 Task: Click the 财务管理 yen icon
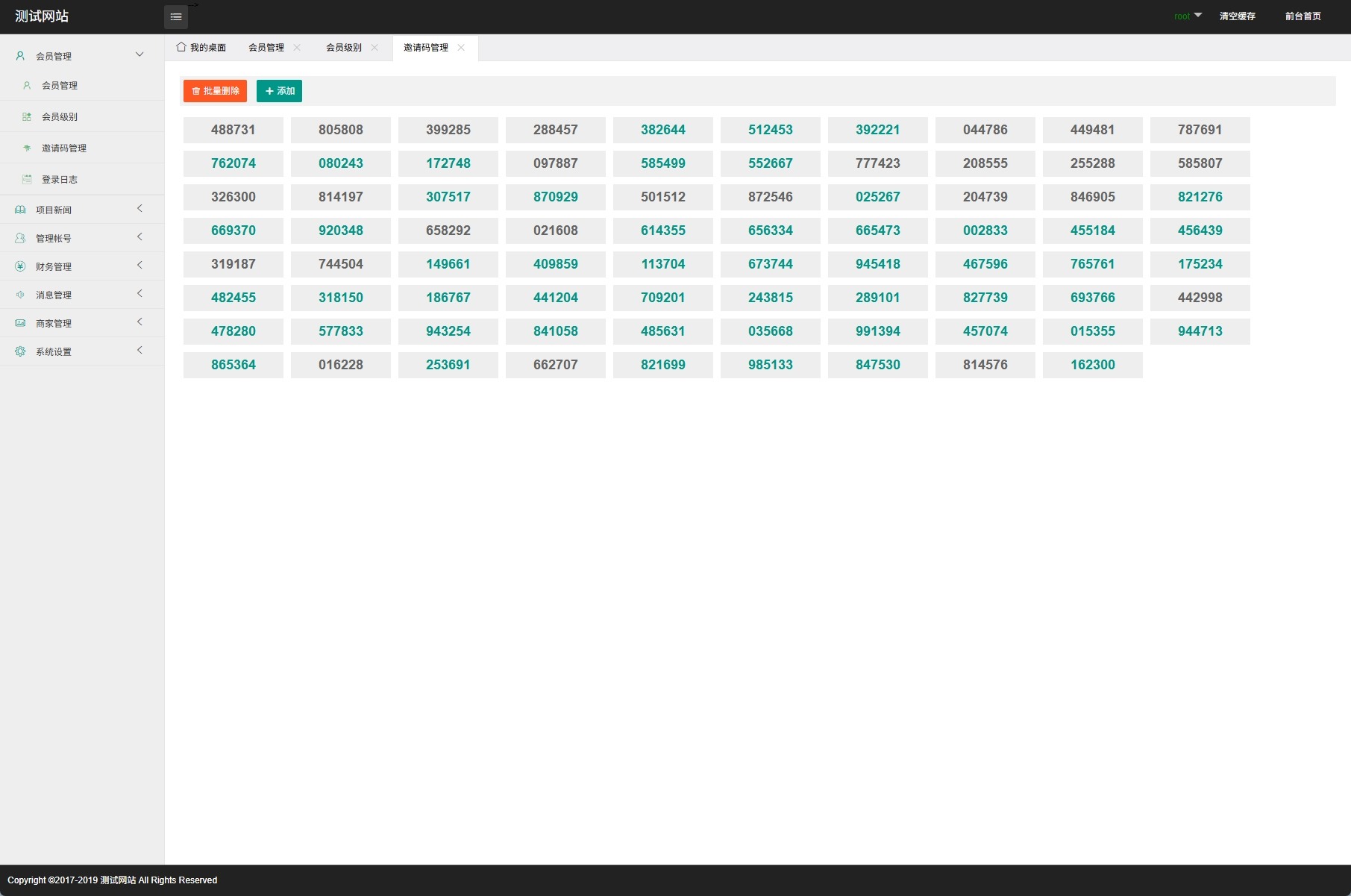tap(20, 266)
